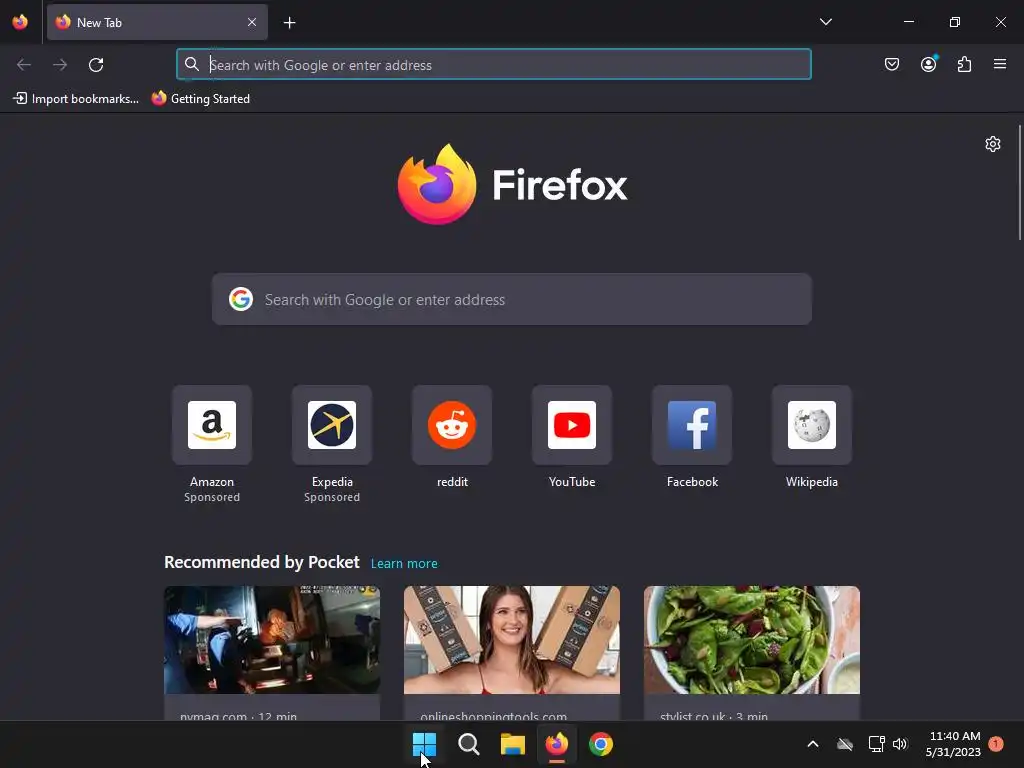This screenshot has height=768, width=1024.
Task: Open the Windows Start menu
Action: click(424, 744)
